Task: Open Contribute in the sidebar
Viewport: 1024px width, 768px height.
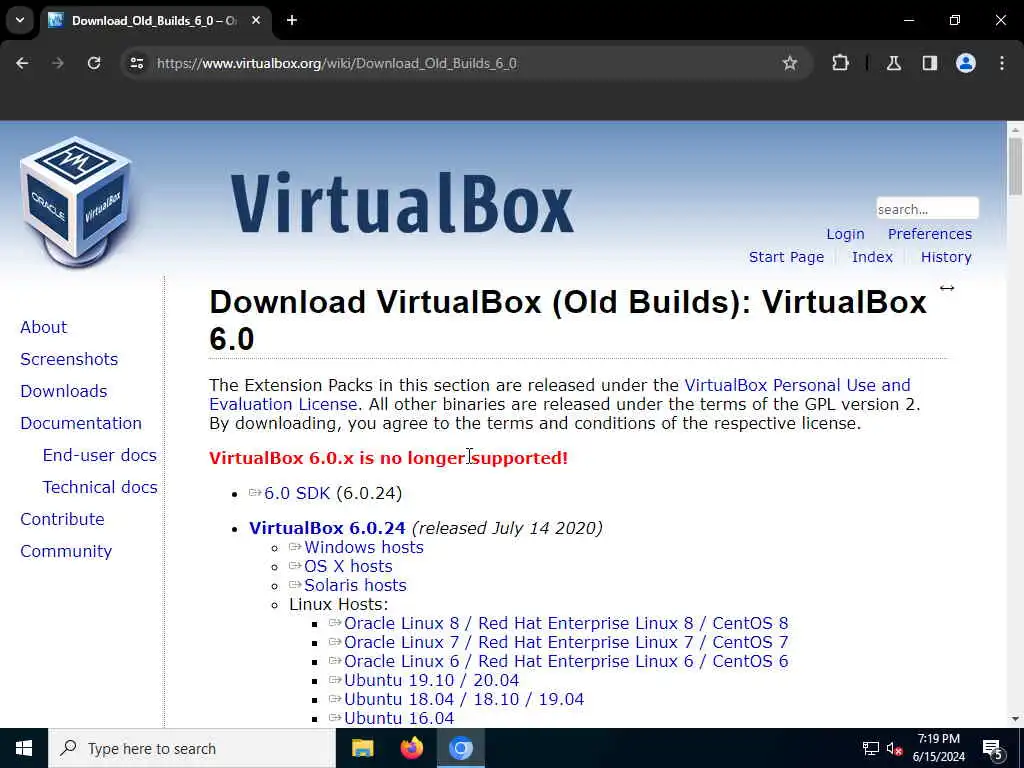Action: pyautogui.click(x=63, y=519)
